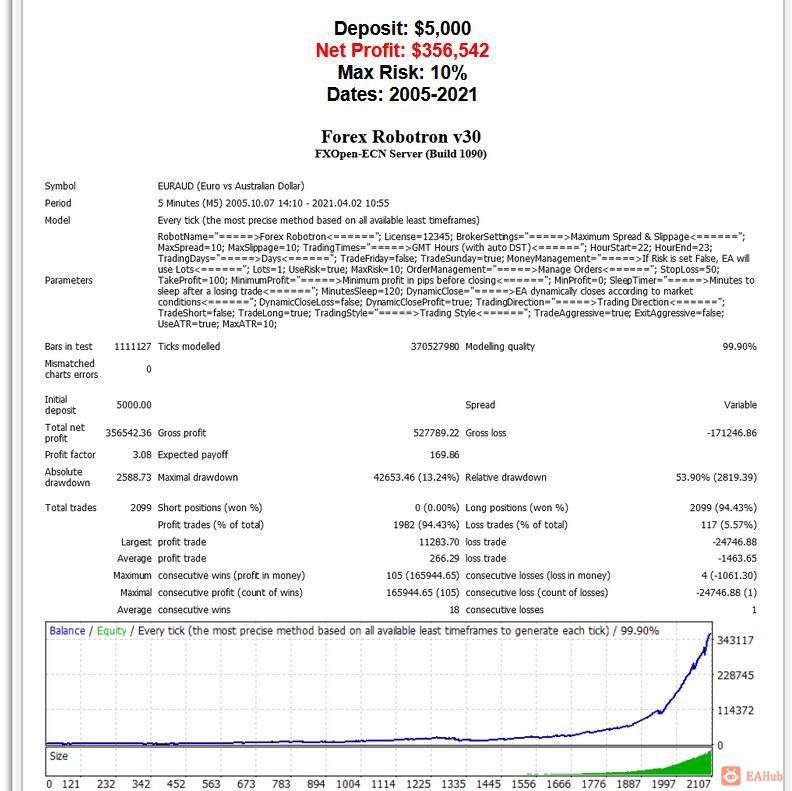Click the profit trades value "1982 (94.43%)"
The width and height of the screenshot is (792, 791).
pyautogui.click(x=426, y=525)
